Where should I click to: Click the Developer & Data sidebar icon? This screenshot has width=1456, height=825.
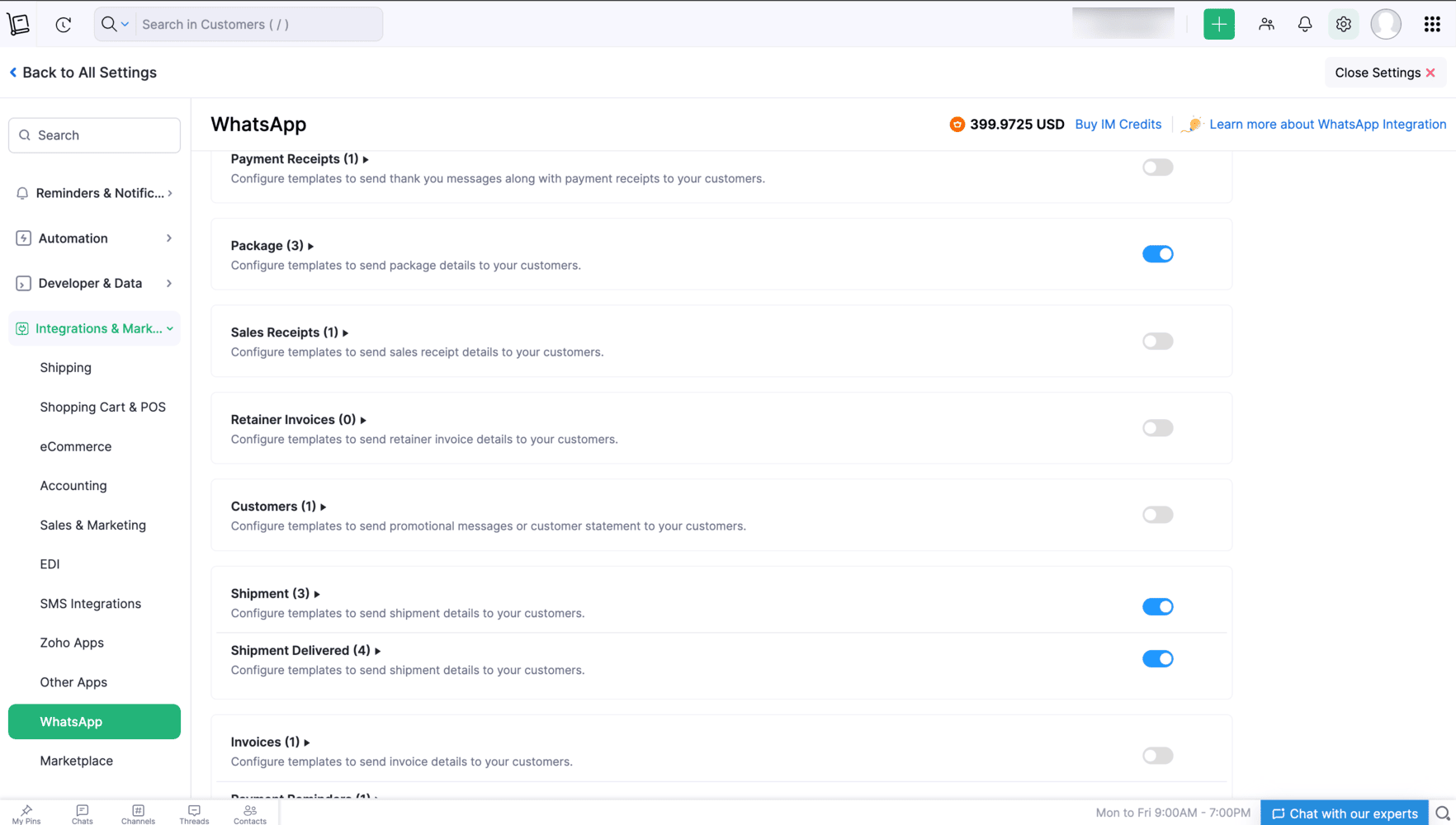point(23,284)
